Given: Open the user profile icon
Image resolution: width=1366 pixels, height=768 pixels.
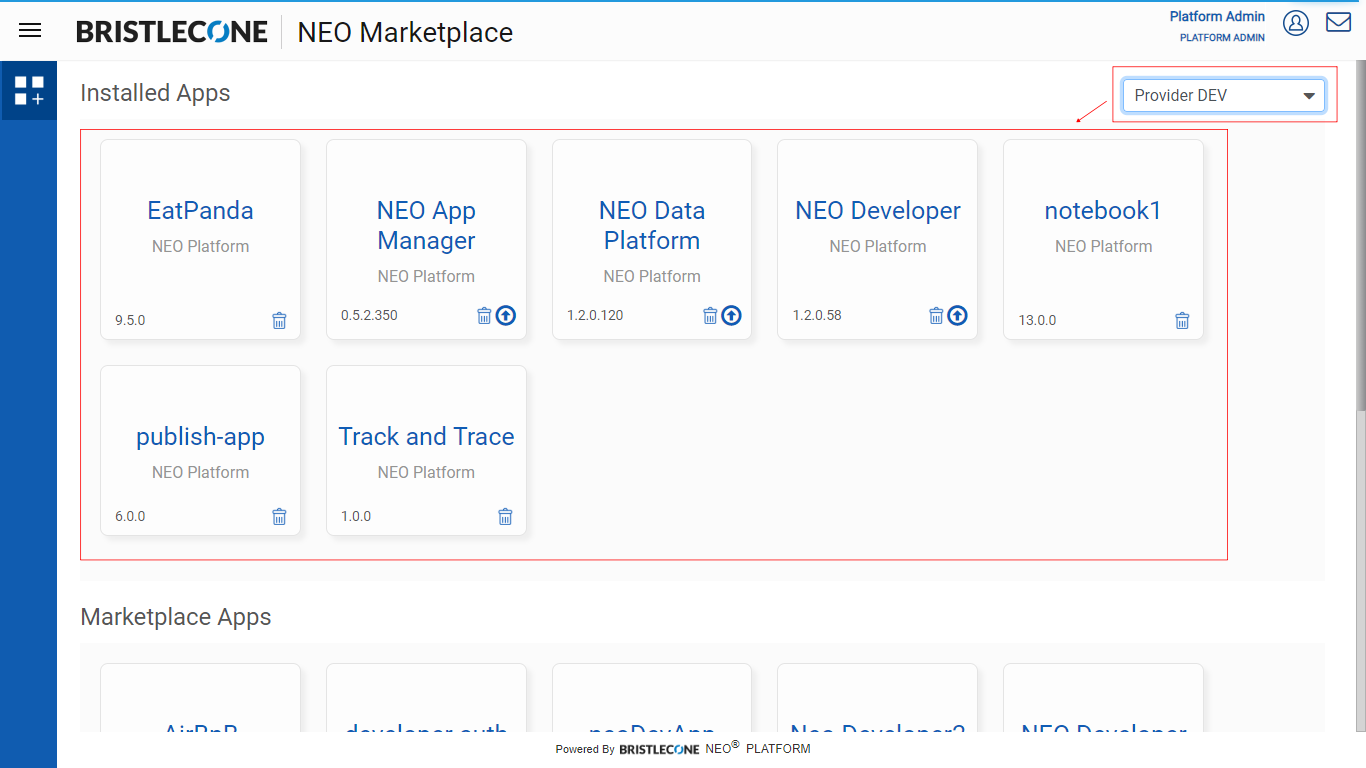Looking at the screenshot, I should 1296,23.
